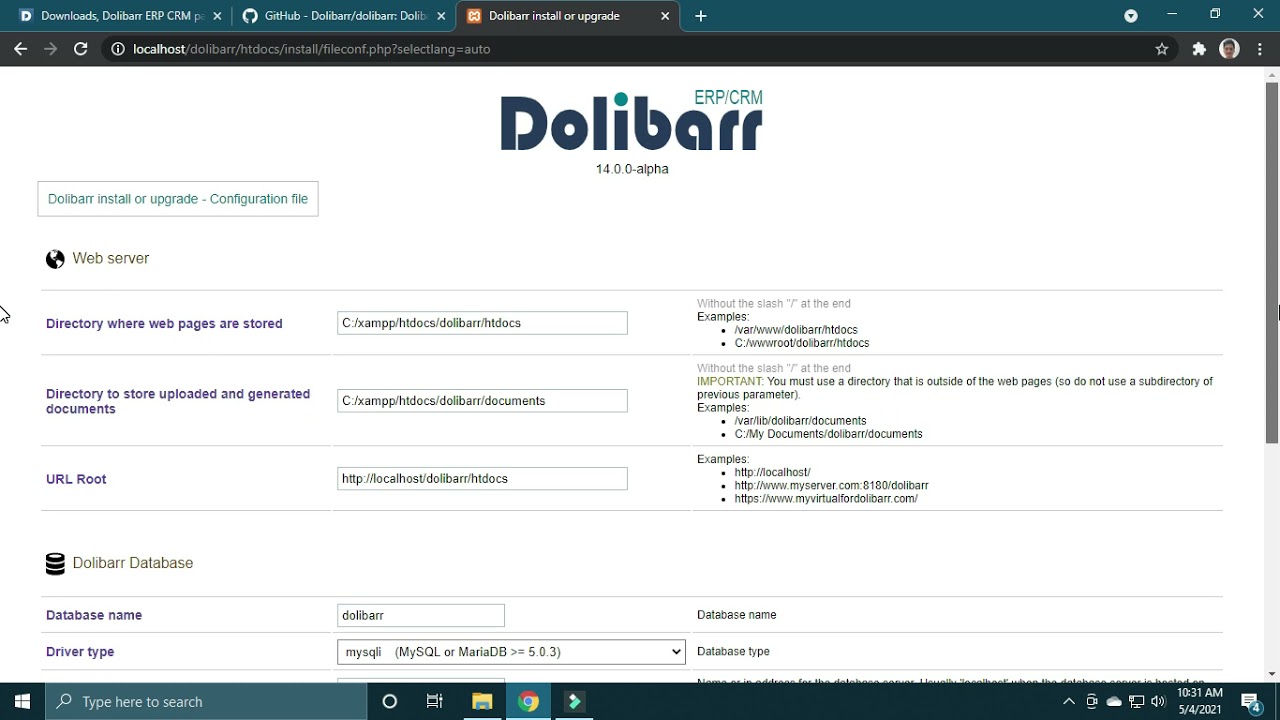Screen dimensions: 1280x720
Task: Click the Database type description text
Action: coord(733,652)
